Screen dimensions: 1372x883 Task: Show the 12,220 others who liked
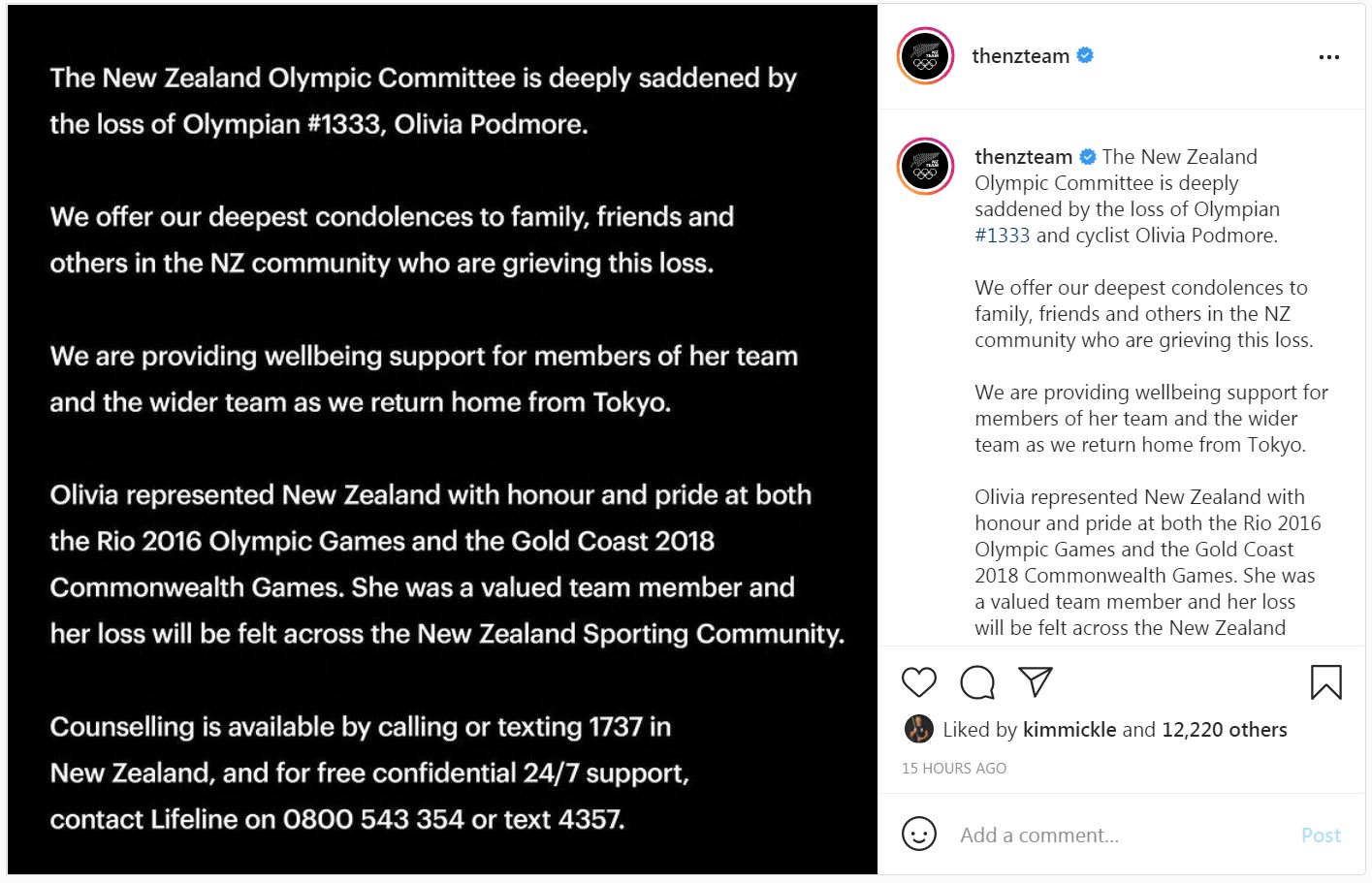pyautogui.click(x=1224, y=730)
